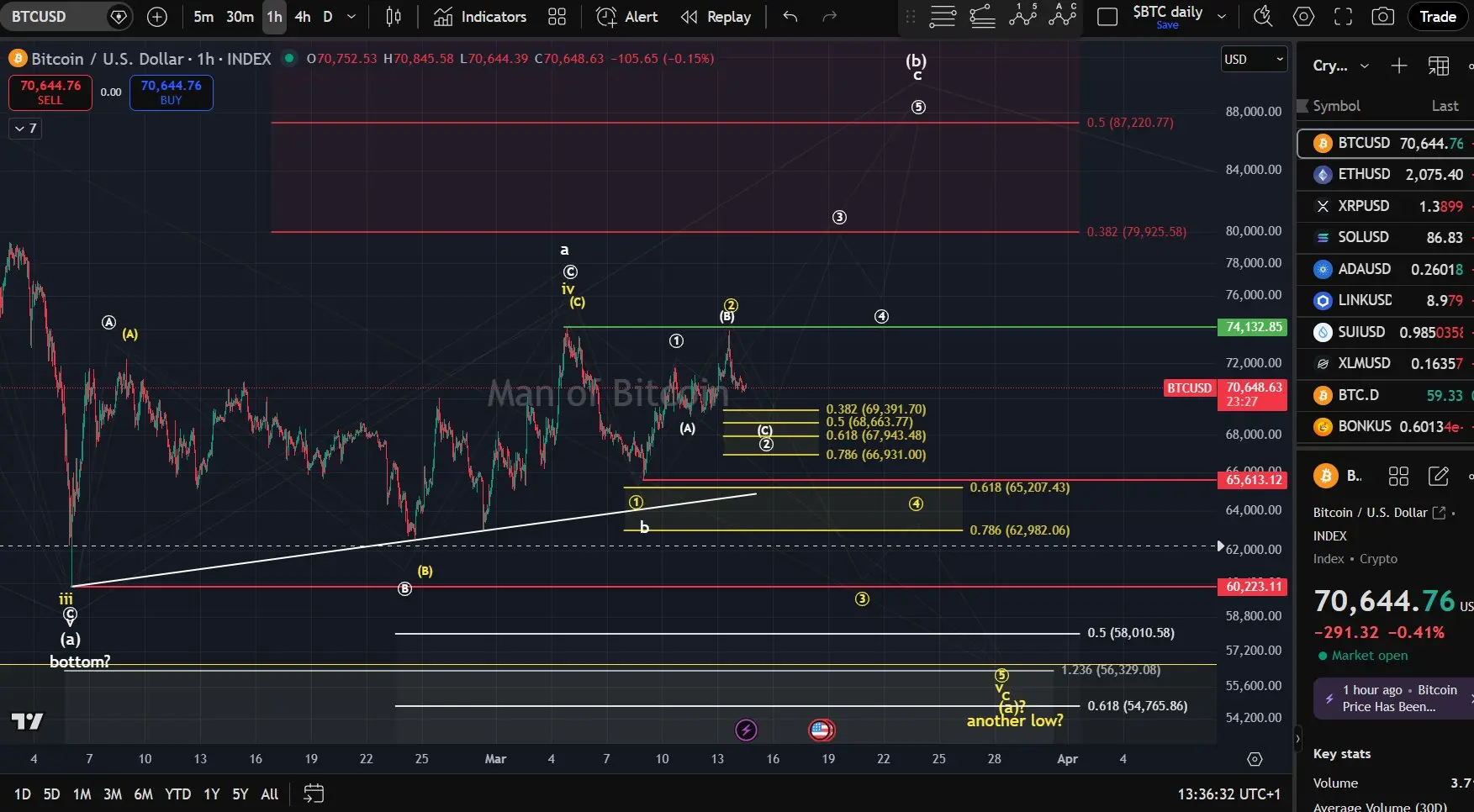Click the BUY 70,644.76 button

pyautogui.click(x=172, y=92)
